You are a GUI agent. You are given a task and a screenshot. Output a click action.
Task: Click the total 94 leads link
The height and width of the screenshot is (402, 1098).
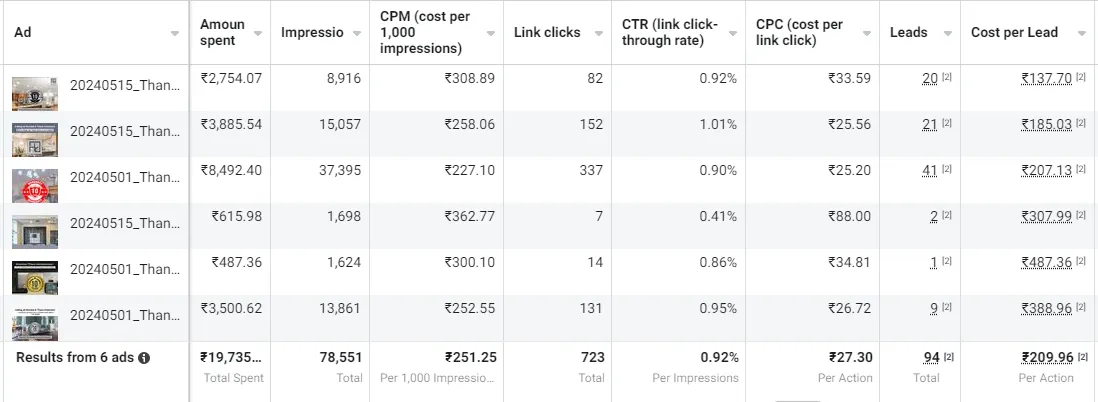point(931,358)
